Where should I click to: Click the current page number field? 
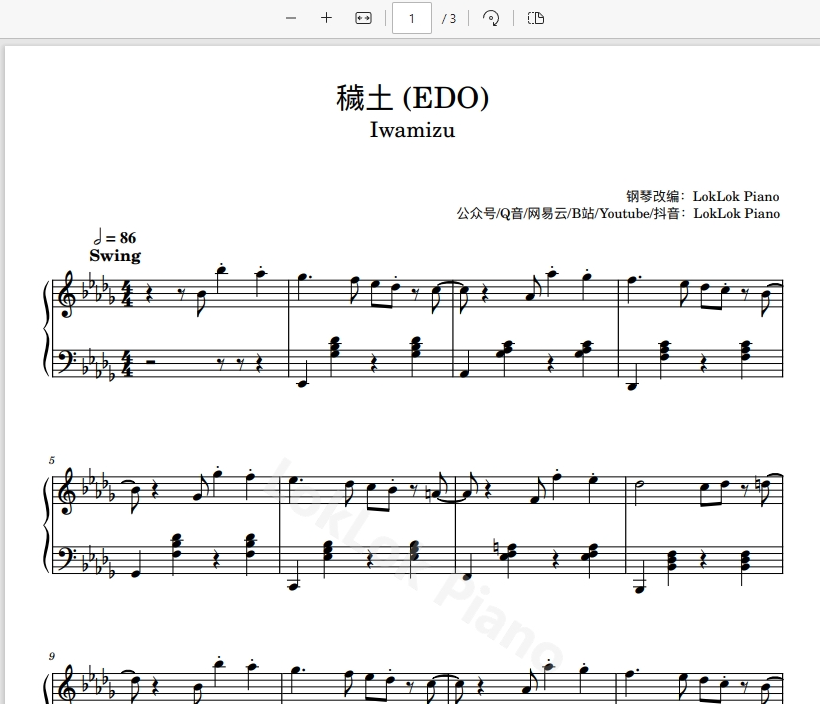pos(412,18)
